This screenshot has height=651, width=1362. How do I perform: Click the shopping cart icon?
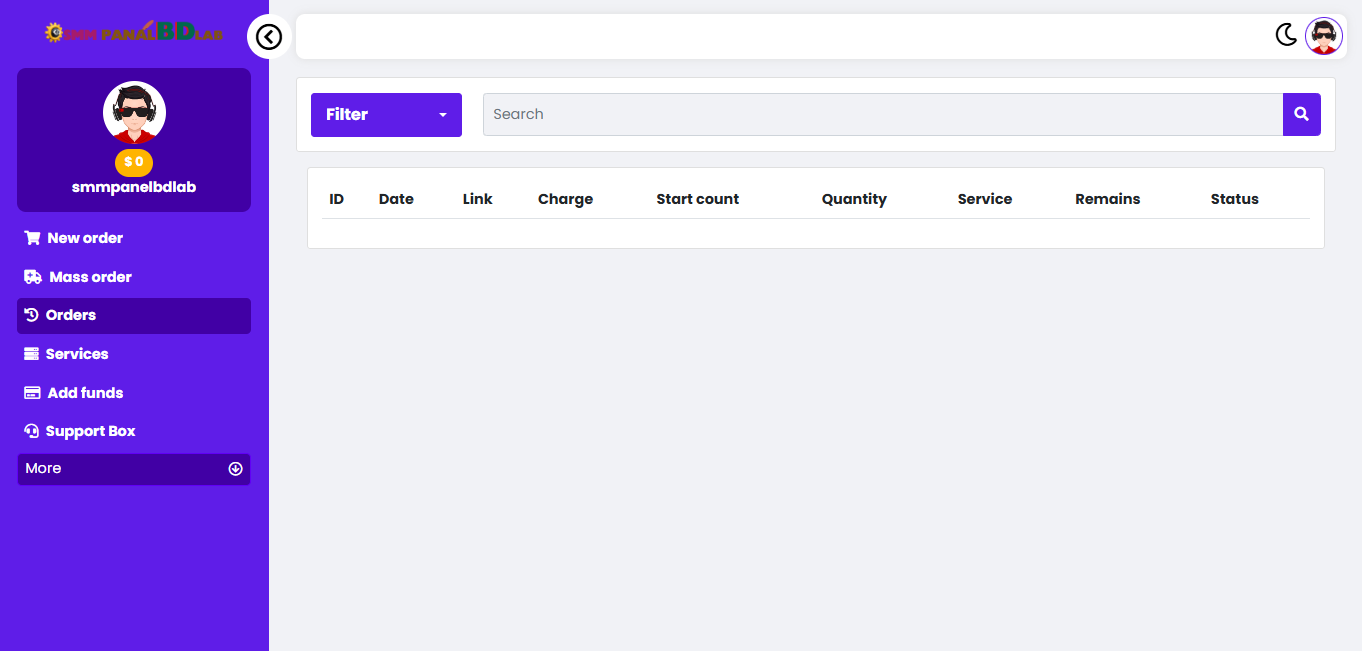(32, 238)
